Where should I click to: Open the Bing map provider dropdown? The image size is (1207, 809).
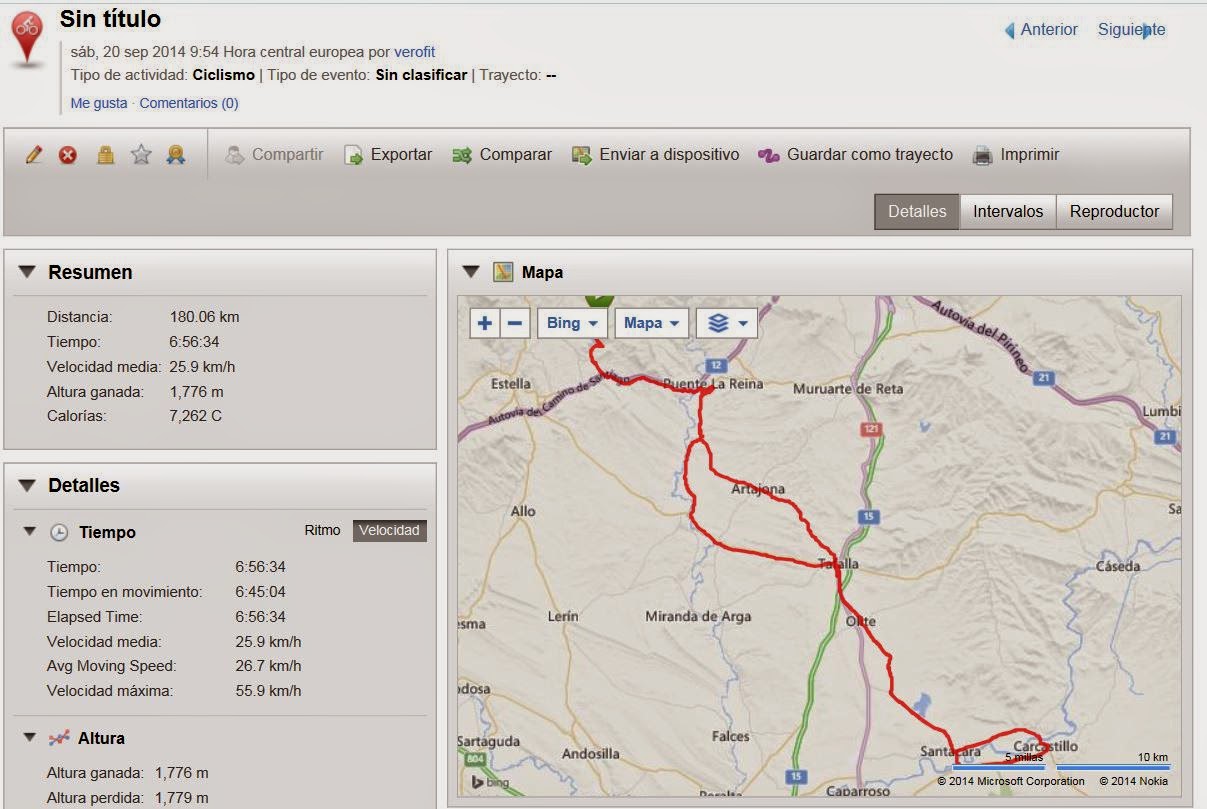[x=572, y=323]
